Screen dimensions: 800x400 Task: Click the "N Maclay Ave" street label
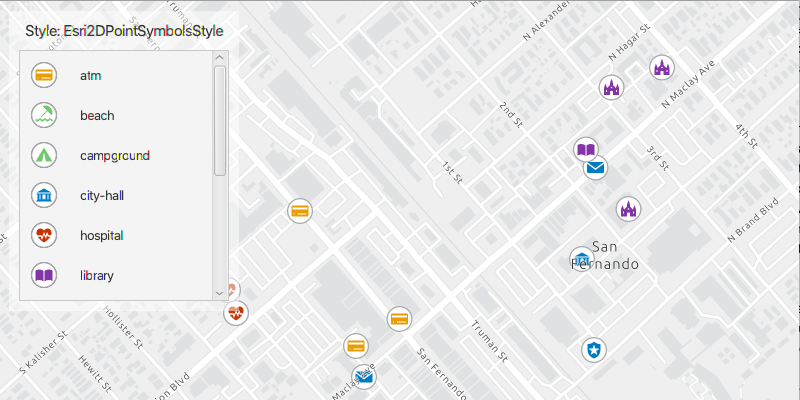688,84
